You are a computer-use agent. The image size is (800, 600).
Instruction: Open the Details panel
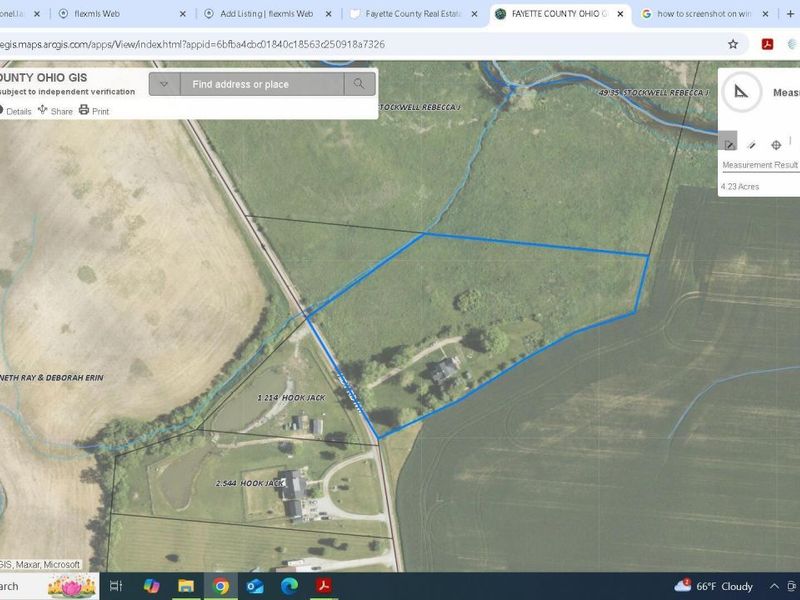(x=17, y=111)
